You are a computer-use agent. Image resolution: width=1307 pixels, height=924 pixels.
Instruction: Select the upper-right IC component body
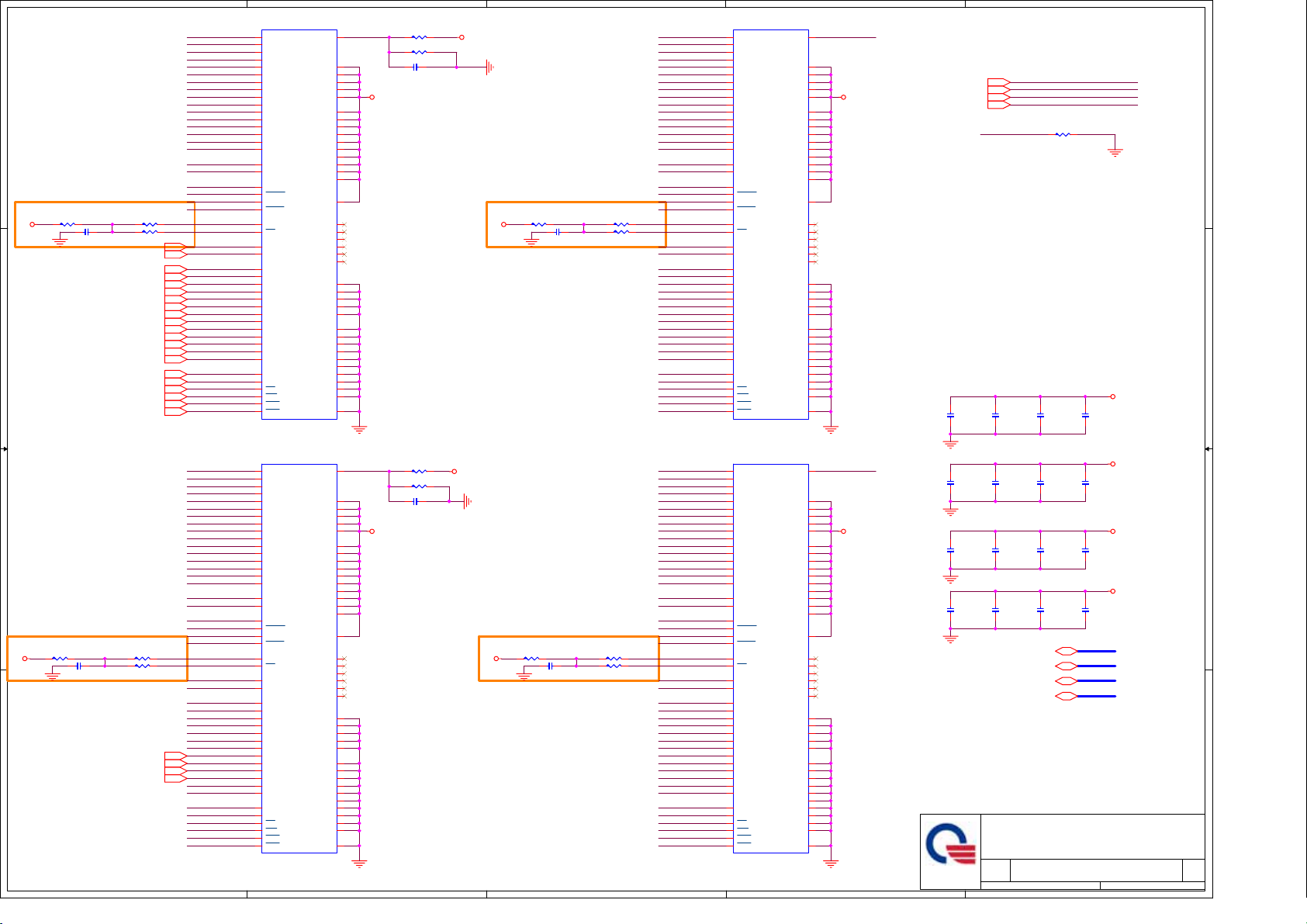[x=771, y=224]
